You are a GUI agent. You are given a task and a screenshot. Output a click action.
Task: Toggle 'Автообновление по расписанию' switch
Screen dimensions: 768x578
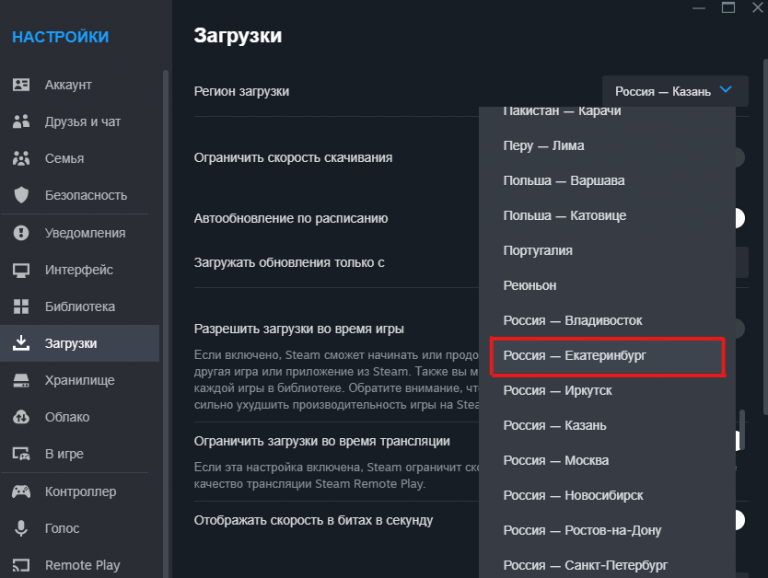point(738,218)
